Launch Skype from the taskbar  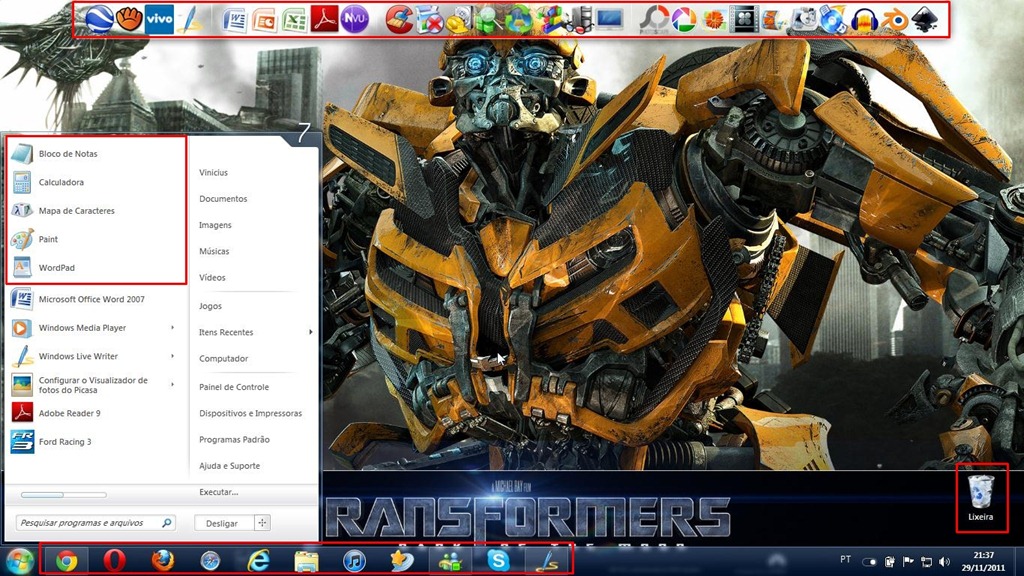click(x=499, y=561)
